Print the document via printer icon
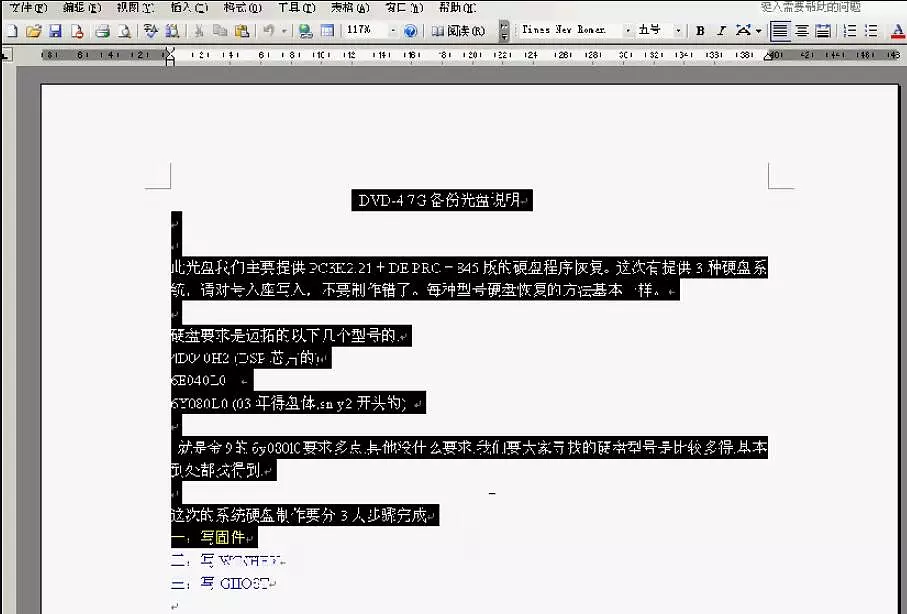The height and width of the screenshot is (614, 907). coord(102,31)
